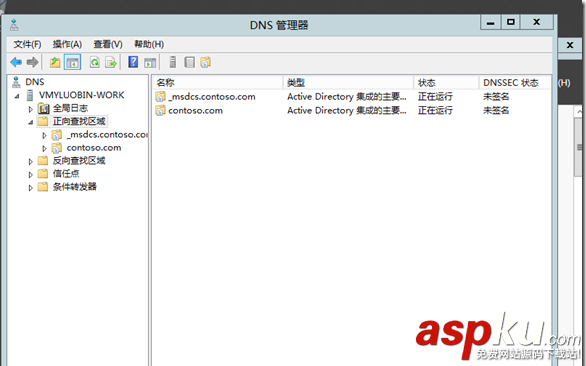This screenshot has width=586, height=366.
Task: Select the VMYLUOBIN-WORK server node
Action: (x=81, y=95)
